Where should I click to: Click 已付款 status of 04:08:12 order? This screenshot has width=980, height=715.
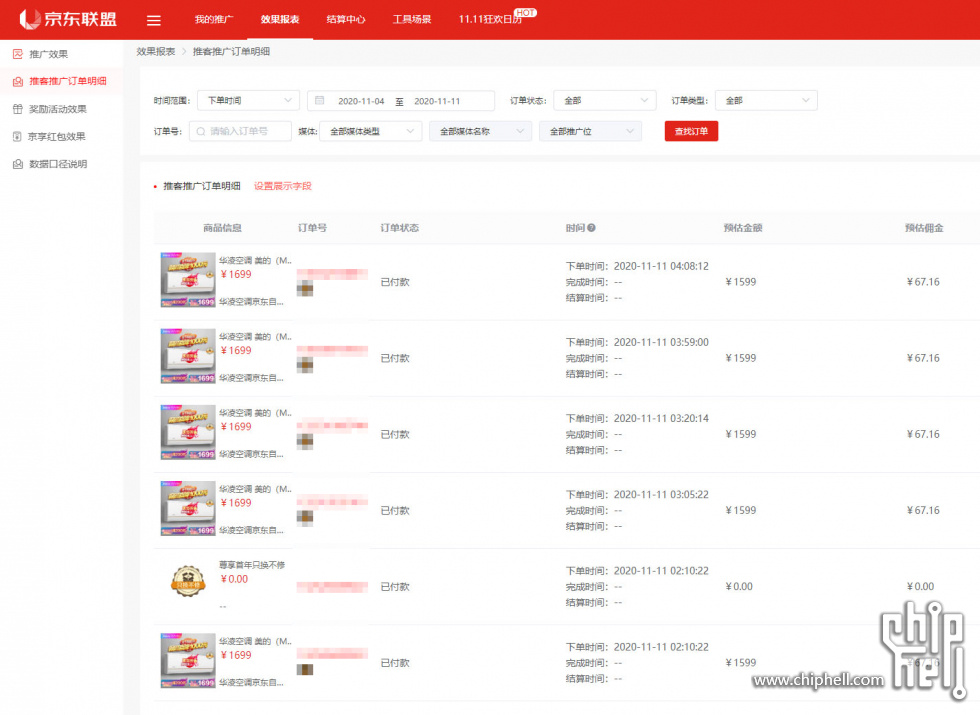pos(395,282)
